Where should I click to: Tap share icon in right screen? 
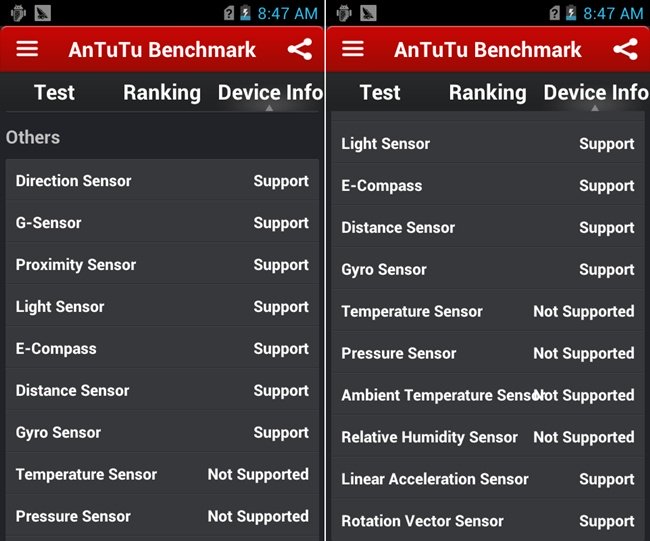point(625,50)
